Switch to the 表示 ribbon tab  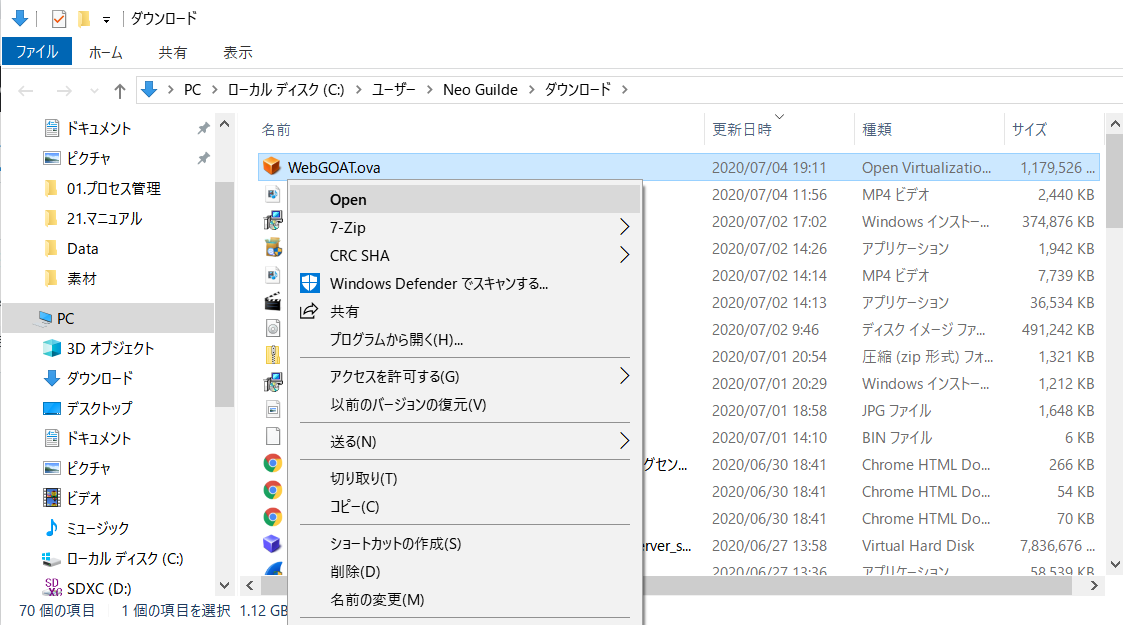pyautogui.click(x=238, y=52)
